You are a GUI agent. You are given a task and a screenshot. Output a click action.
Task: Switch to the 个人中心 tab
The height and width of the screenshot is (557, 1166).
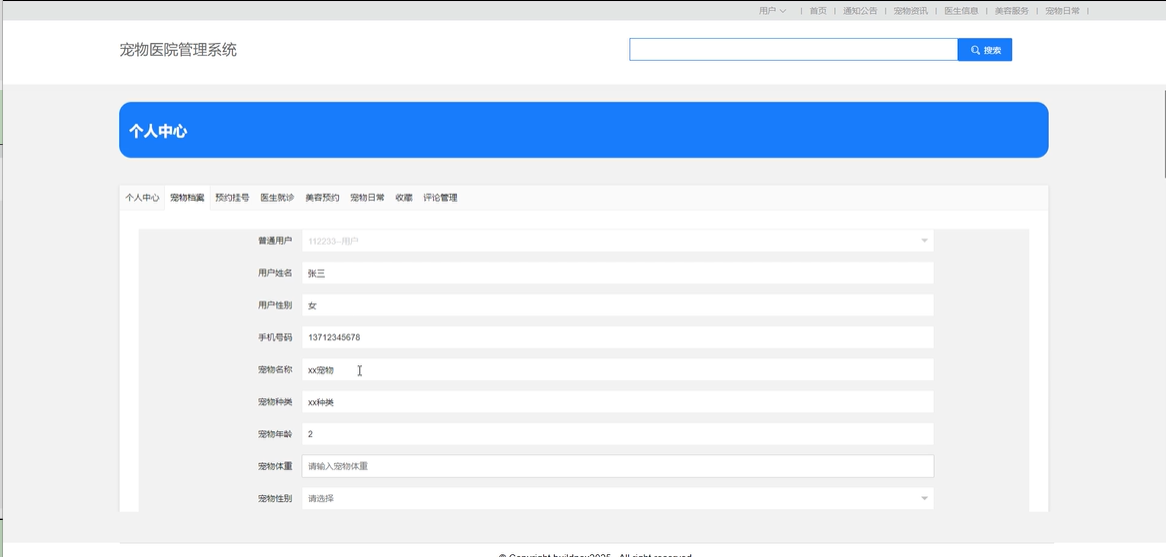142,198
